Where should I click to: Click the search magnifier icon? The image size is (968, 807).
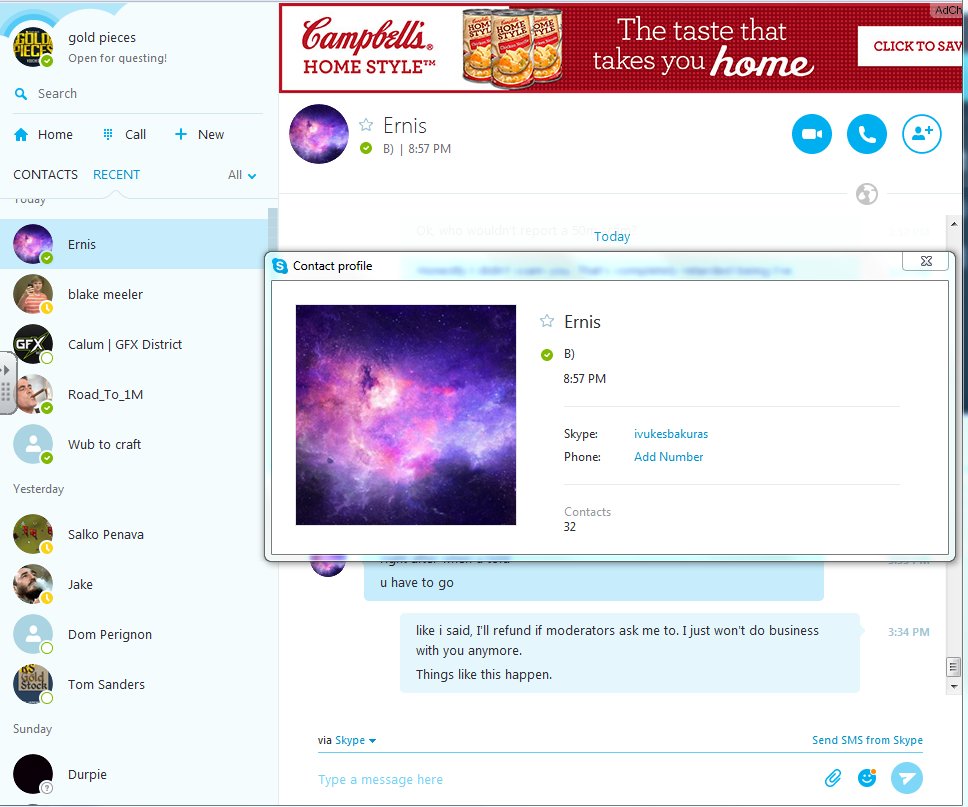[21, 94]
